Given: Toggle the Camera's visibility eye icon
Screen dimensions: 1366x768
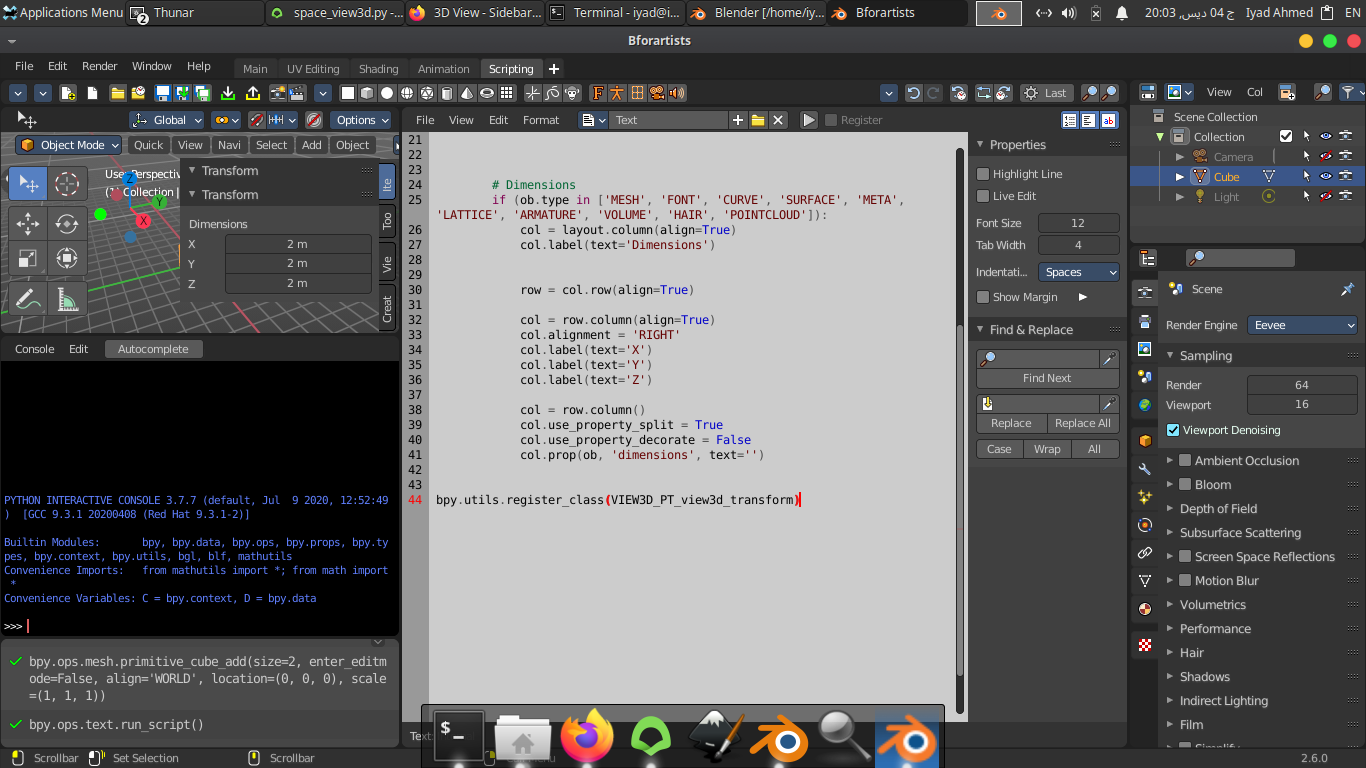Looking at the screenshot, I should 1325,157.
